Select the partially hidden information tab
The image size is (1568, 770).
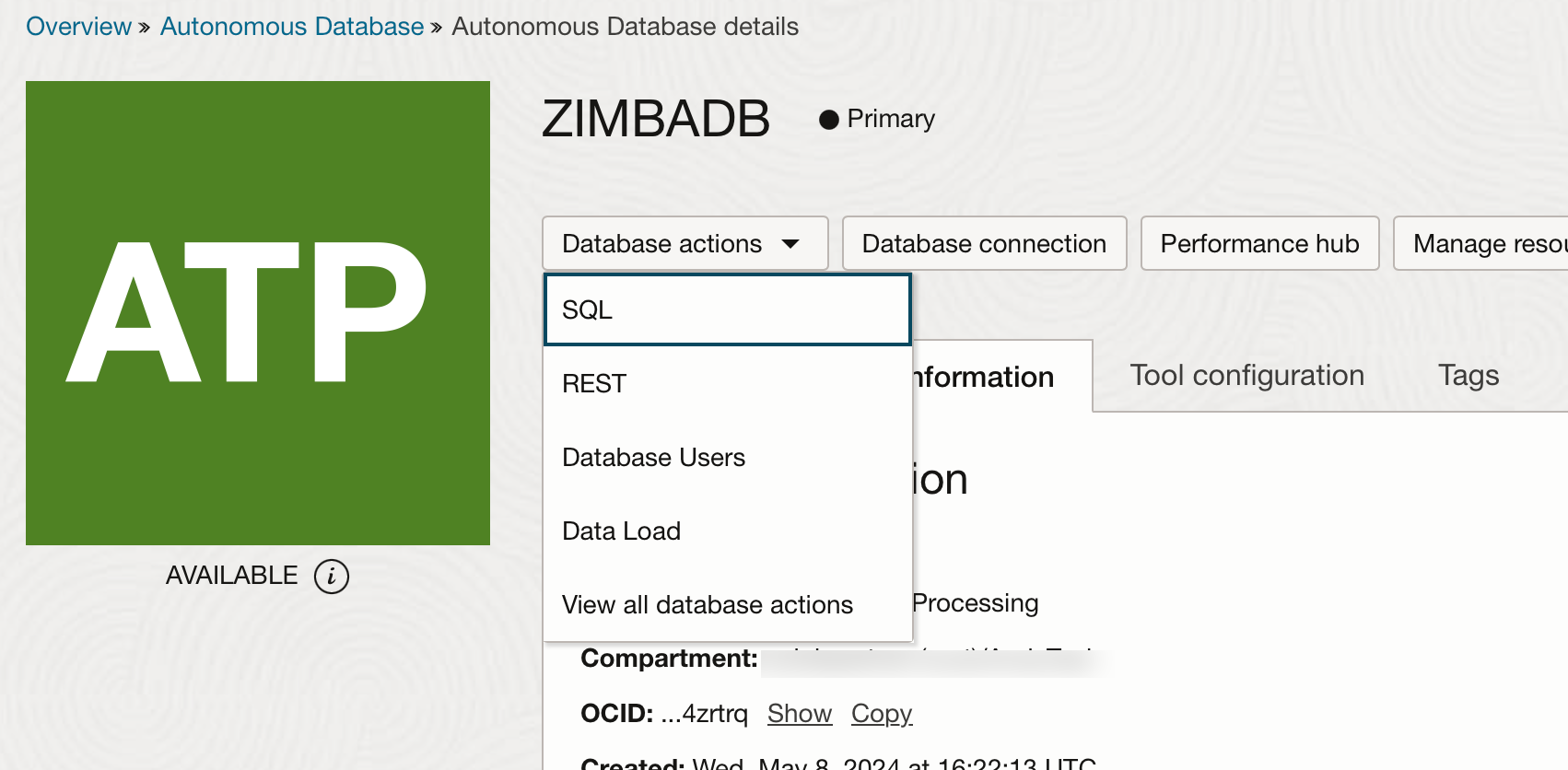tap(995, 378)
